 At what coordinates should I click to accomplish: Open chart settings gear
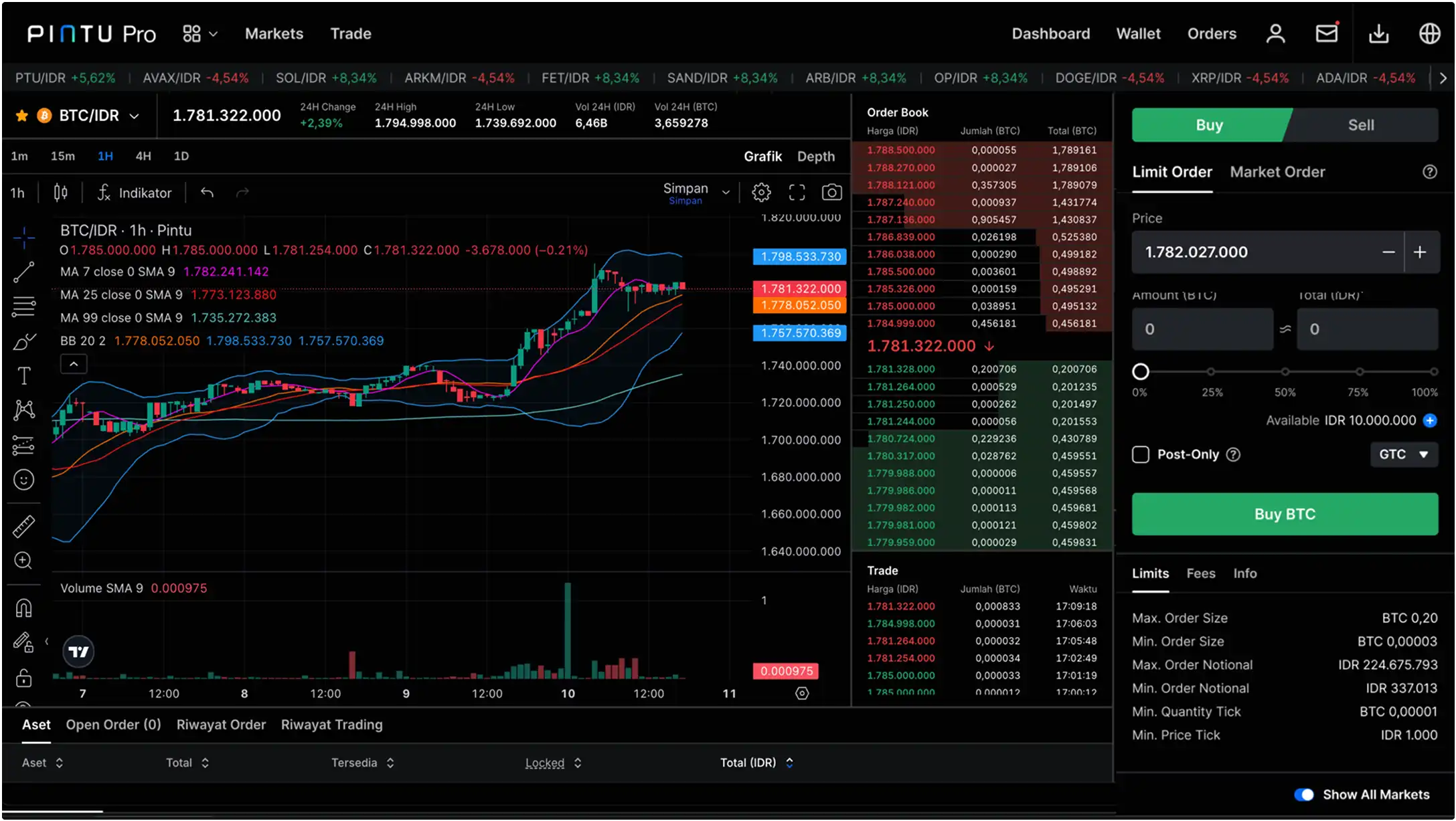pyautogui.click(x=761, y=193)
